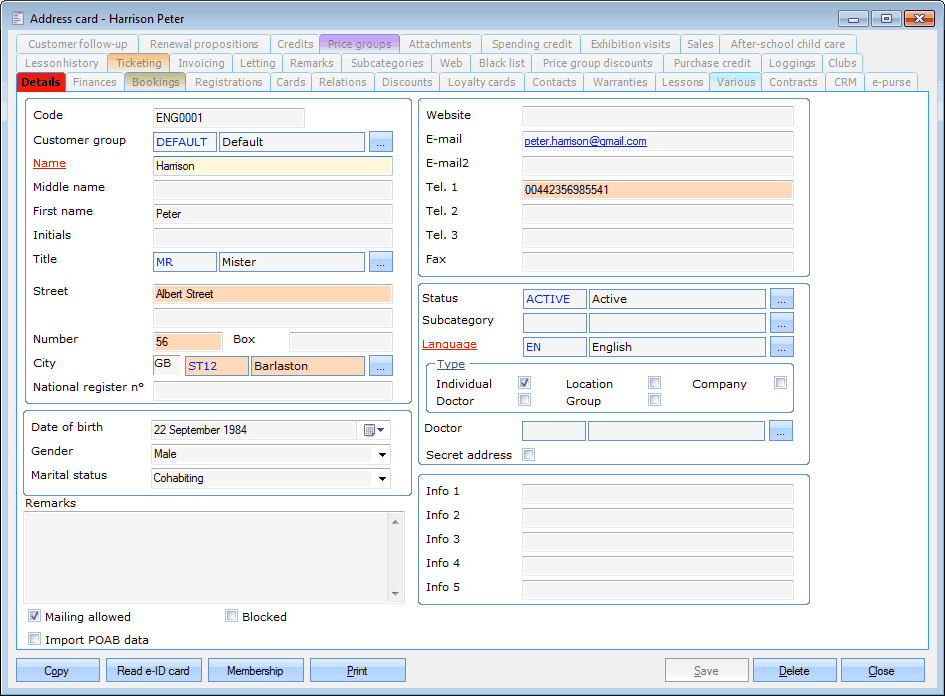
Task: Open the Date of birth calendar picker
Action: [375, 430]
